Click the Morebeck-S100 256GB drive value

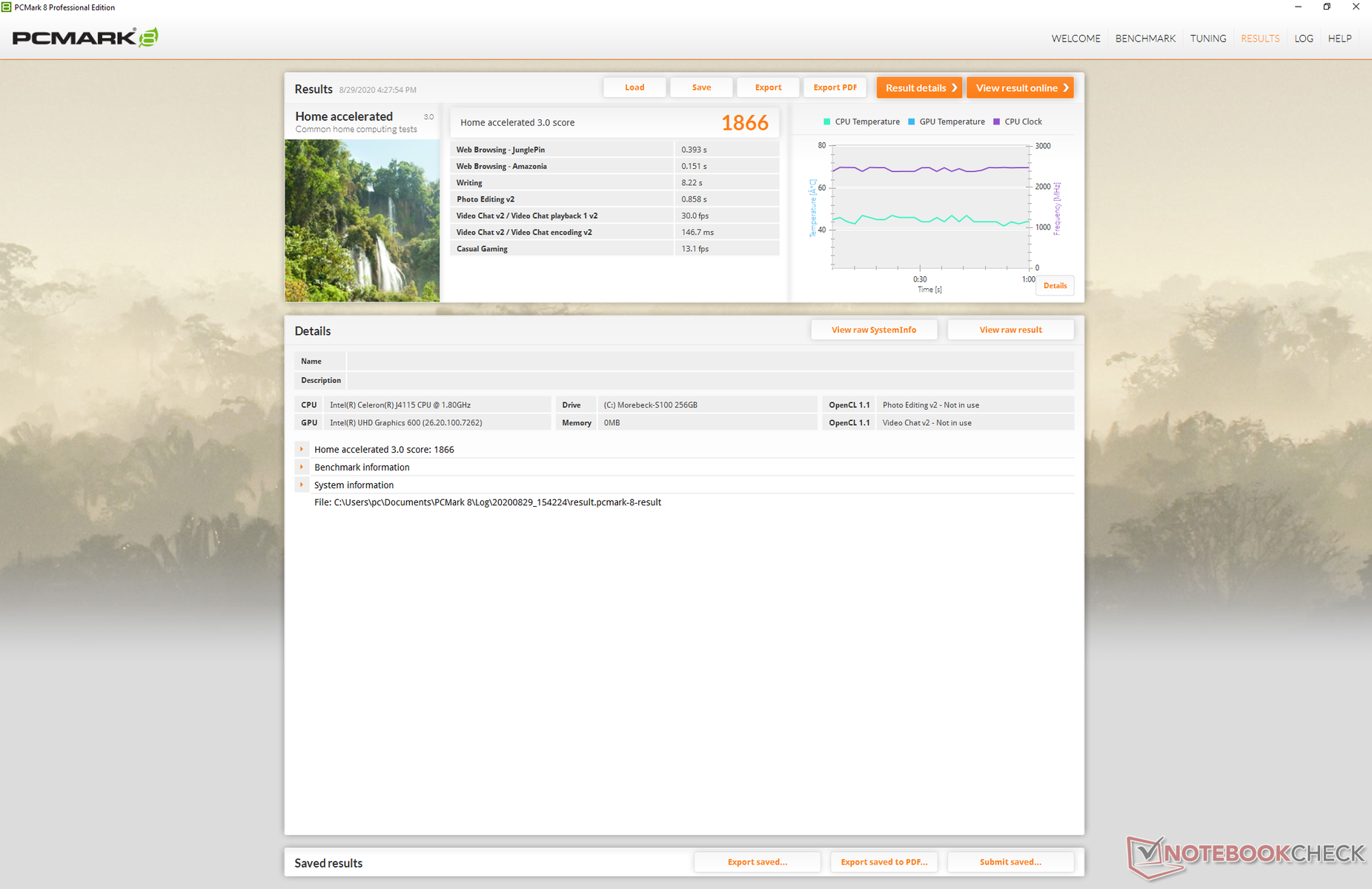coord(650,405)
